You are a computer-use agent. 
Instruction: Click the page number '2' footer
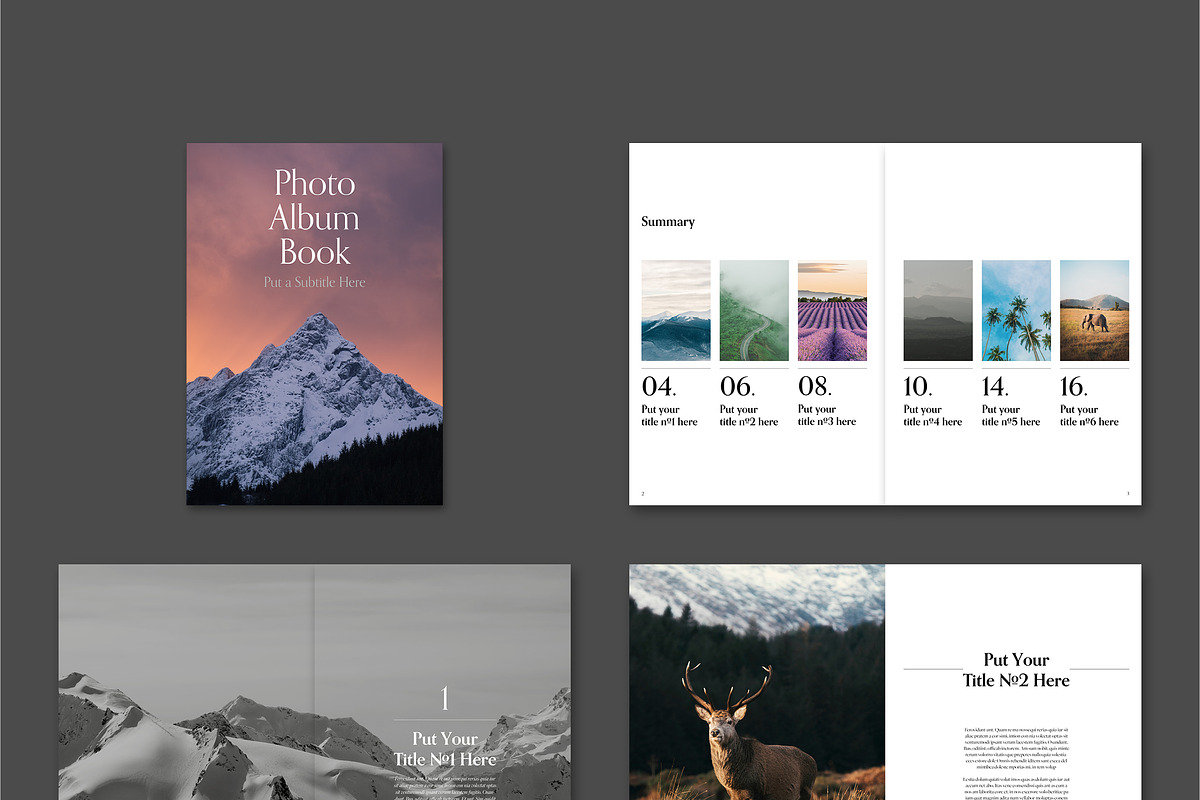pyautogui.click(x=643, y=494)
